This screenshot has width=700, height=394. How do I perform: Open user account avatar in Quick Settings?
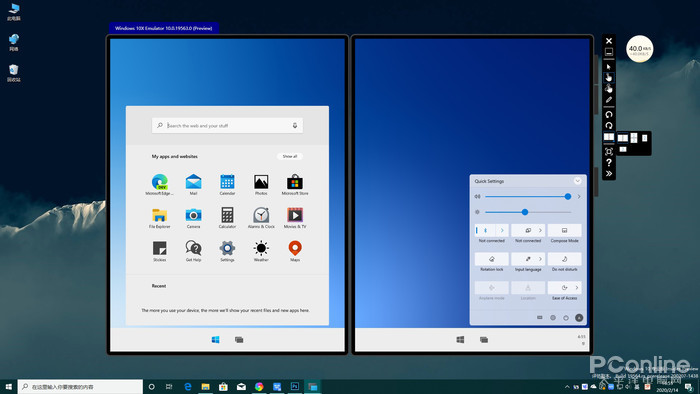click(x=579, y=318)
